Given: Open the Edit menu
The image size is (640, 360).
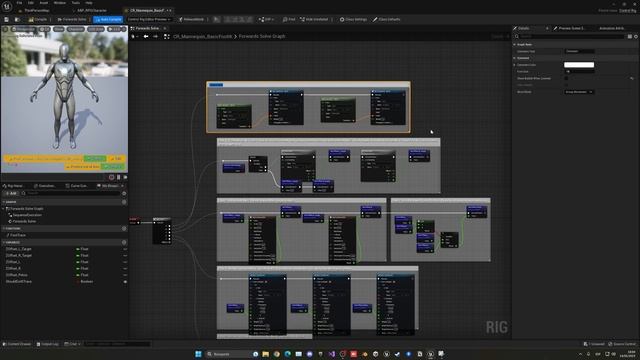Looking at the screenshot, I should [x=31, y=3].
